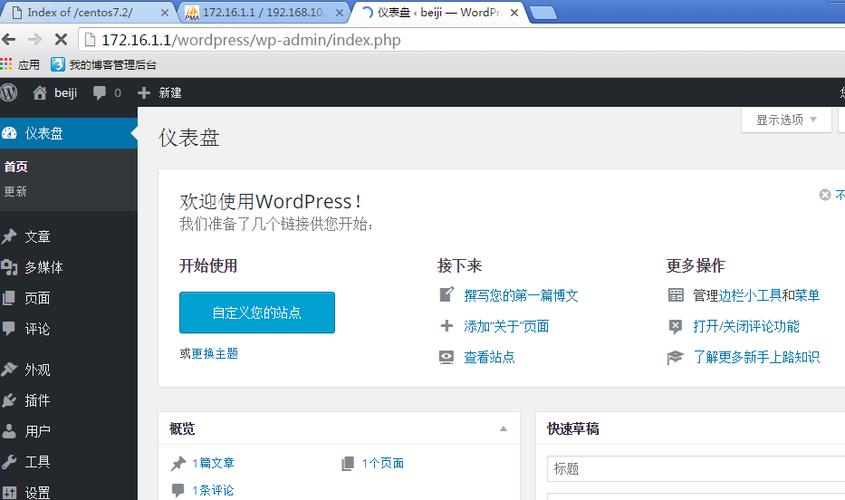
Task: Open 了解更多新手上路知识 link
Action: tap(757, 357)
